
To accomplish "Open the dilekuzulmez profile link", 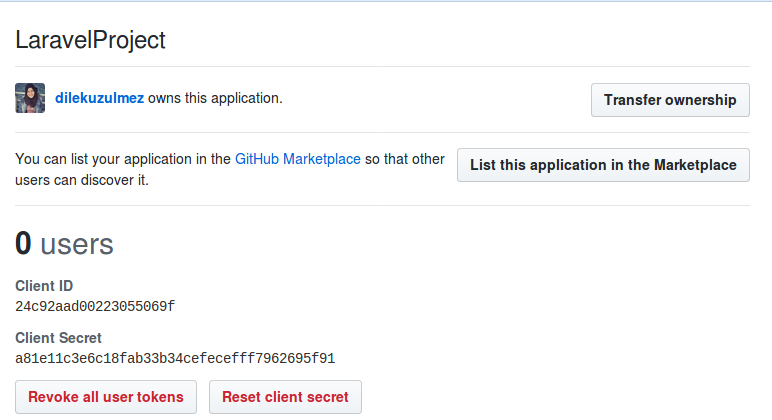I will (99, 98).
